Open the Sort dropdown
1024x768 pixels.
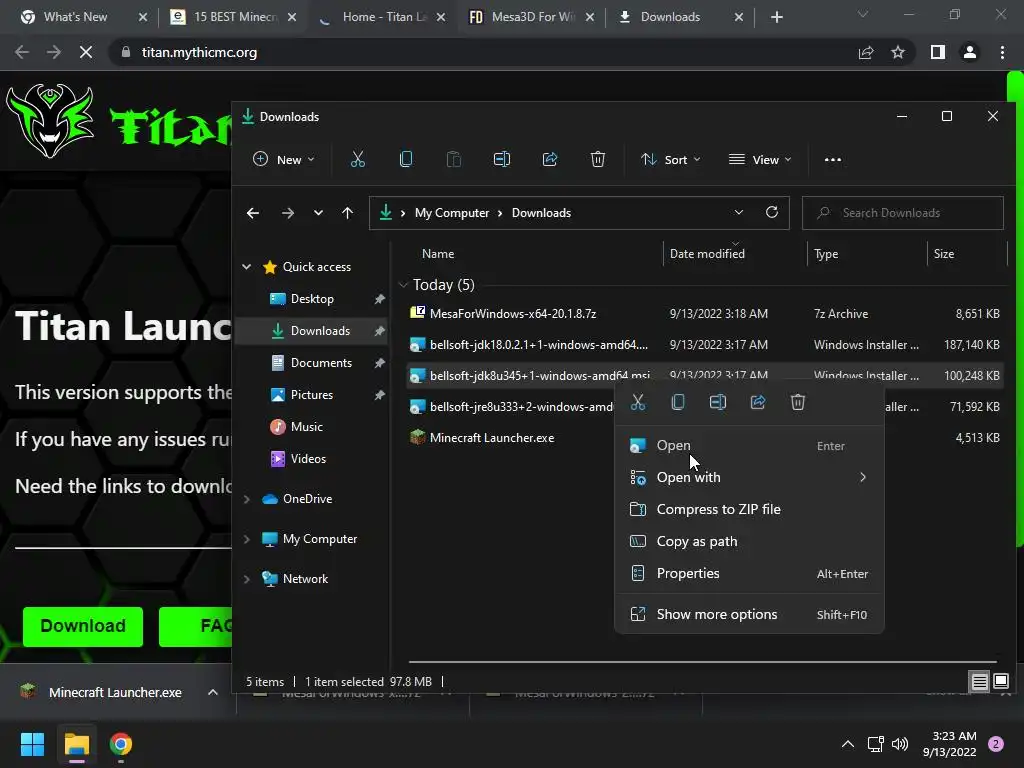671,159
